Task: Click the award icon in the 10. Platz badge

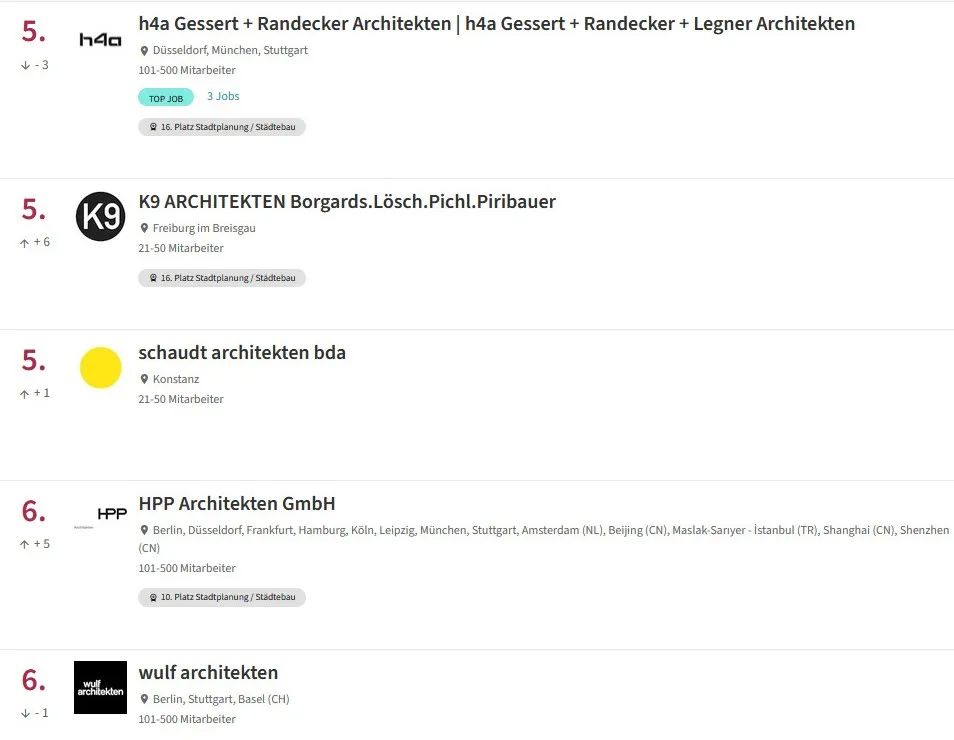Action: point(153,598)
